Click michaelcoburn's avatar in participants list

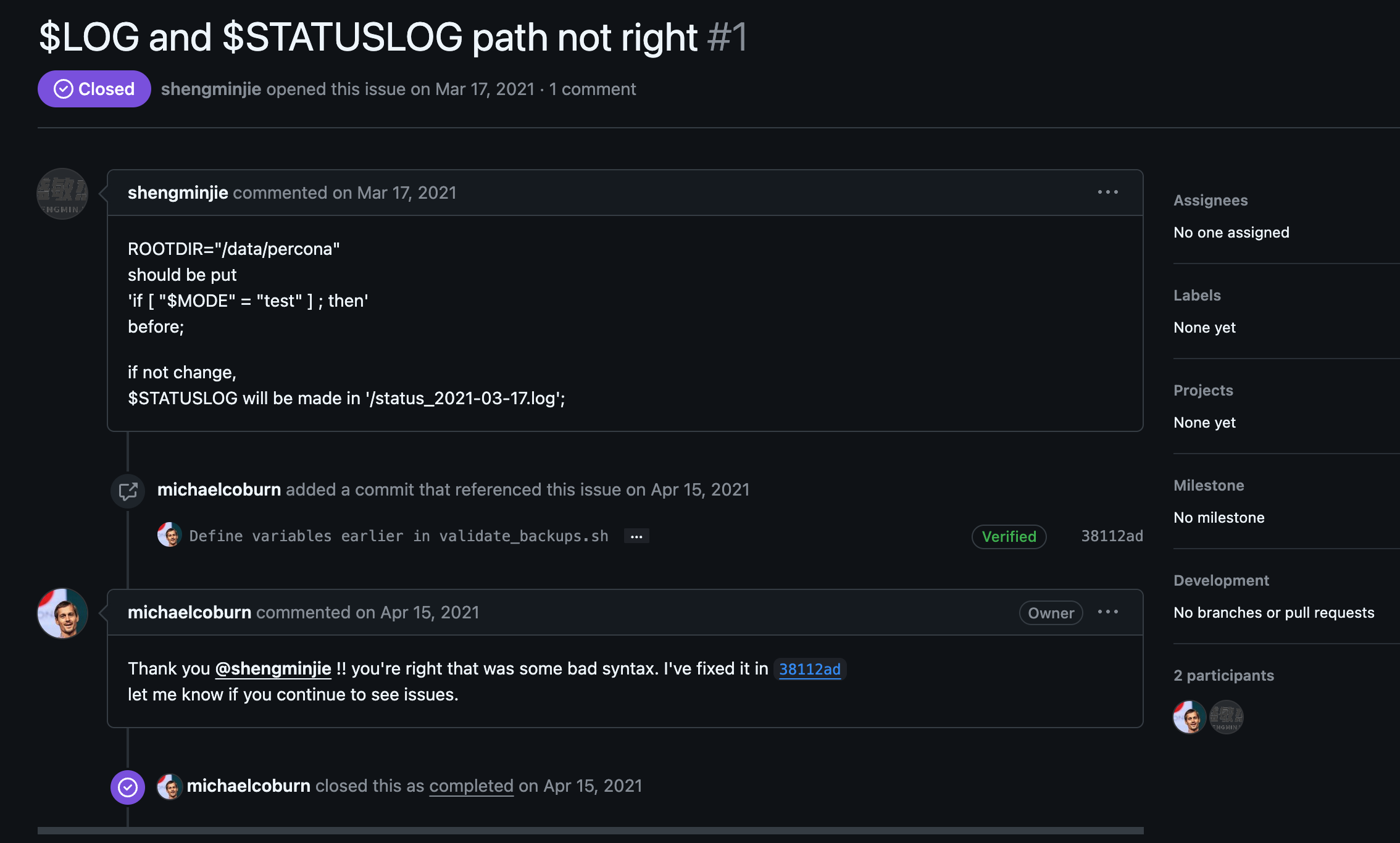[1189, 717]
